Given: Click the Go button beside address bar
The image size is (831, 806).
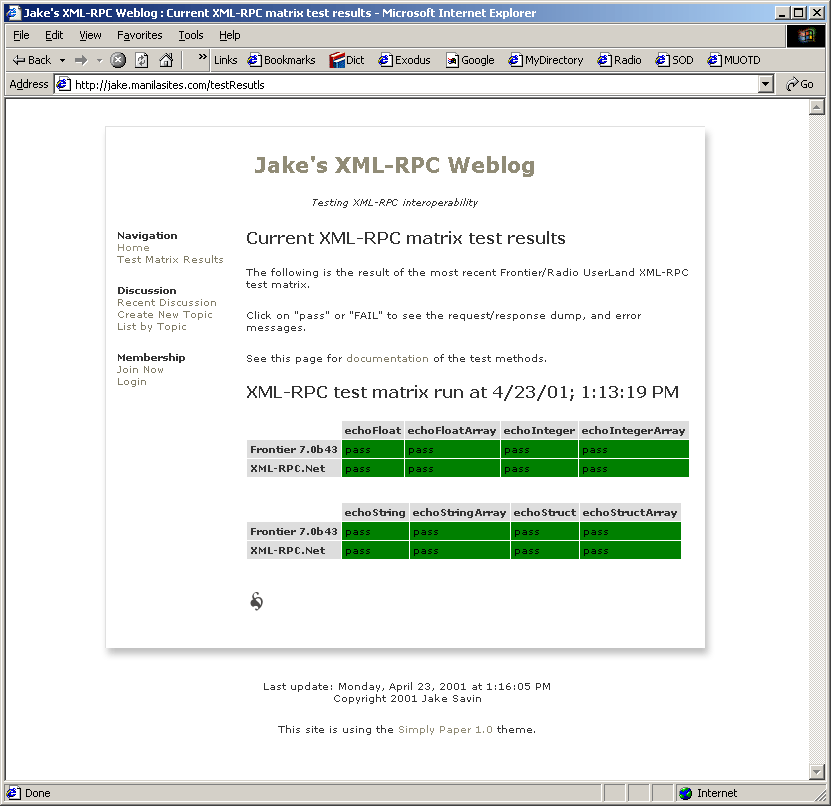Looking at the screenshot, I should pos(800,85).
